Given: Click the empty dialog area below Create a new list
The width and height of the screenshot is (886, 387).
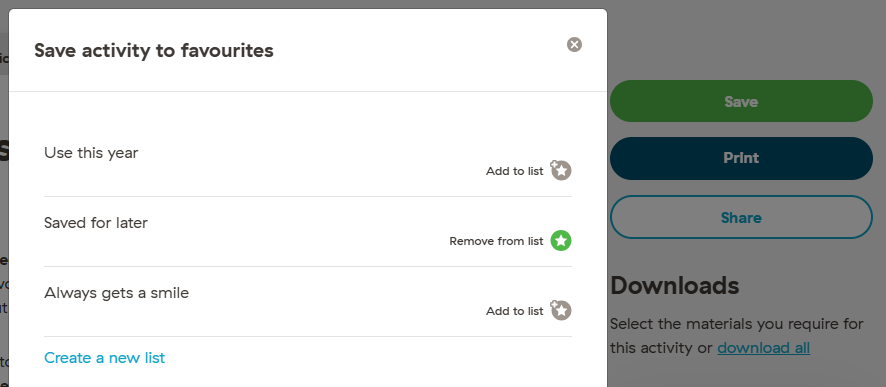Looking at the screenshot, I should (308, 378).
